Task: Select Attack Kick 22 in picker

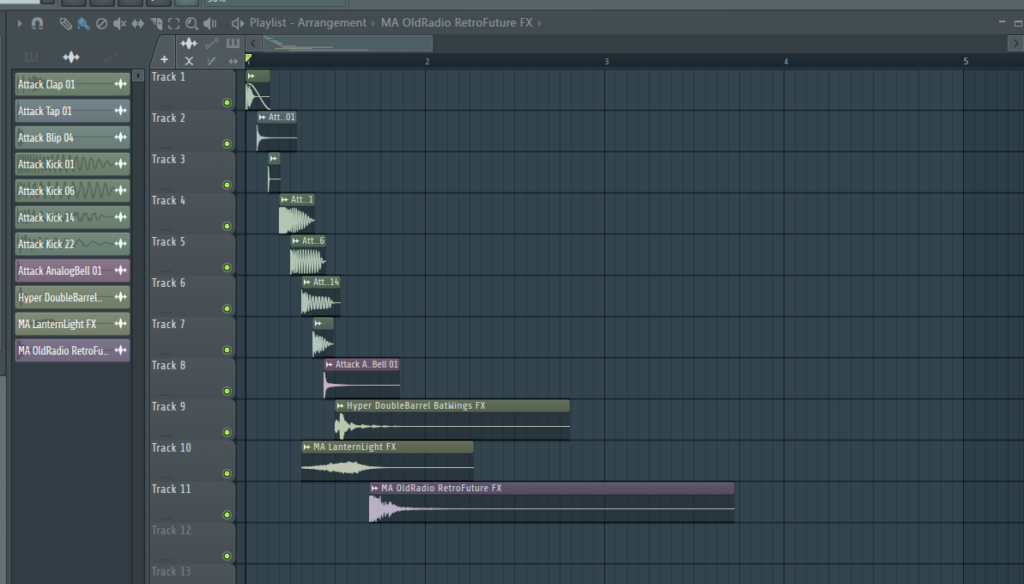Action: [x=72, y=244]
